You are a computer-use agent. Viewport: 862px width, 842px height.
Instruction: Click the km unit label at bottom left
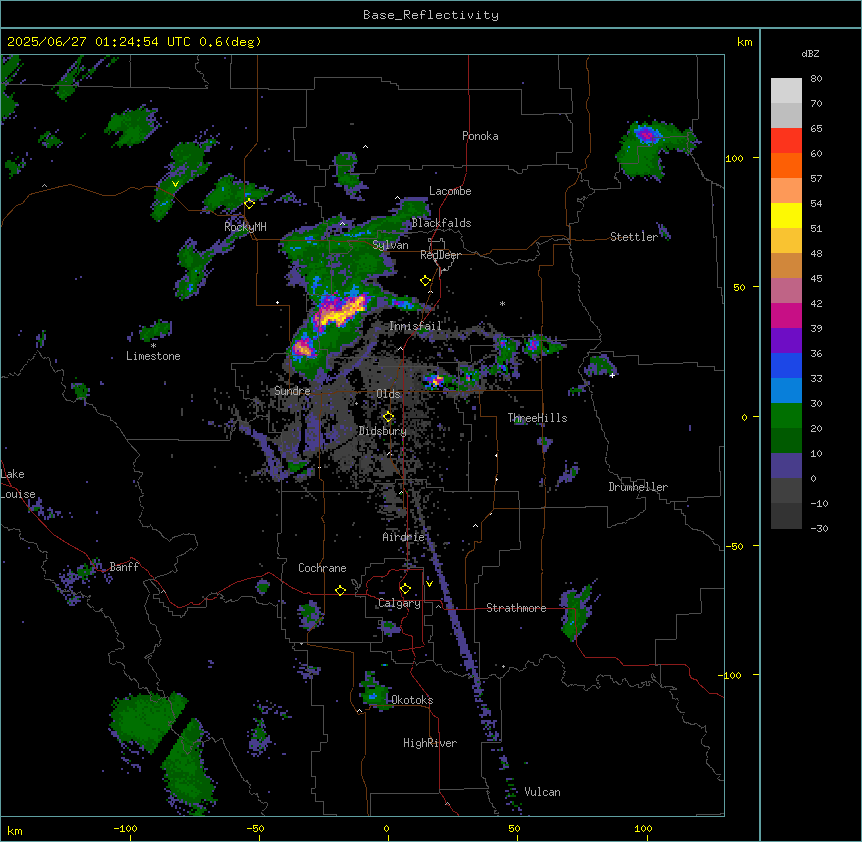(x=15, y=830)
